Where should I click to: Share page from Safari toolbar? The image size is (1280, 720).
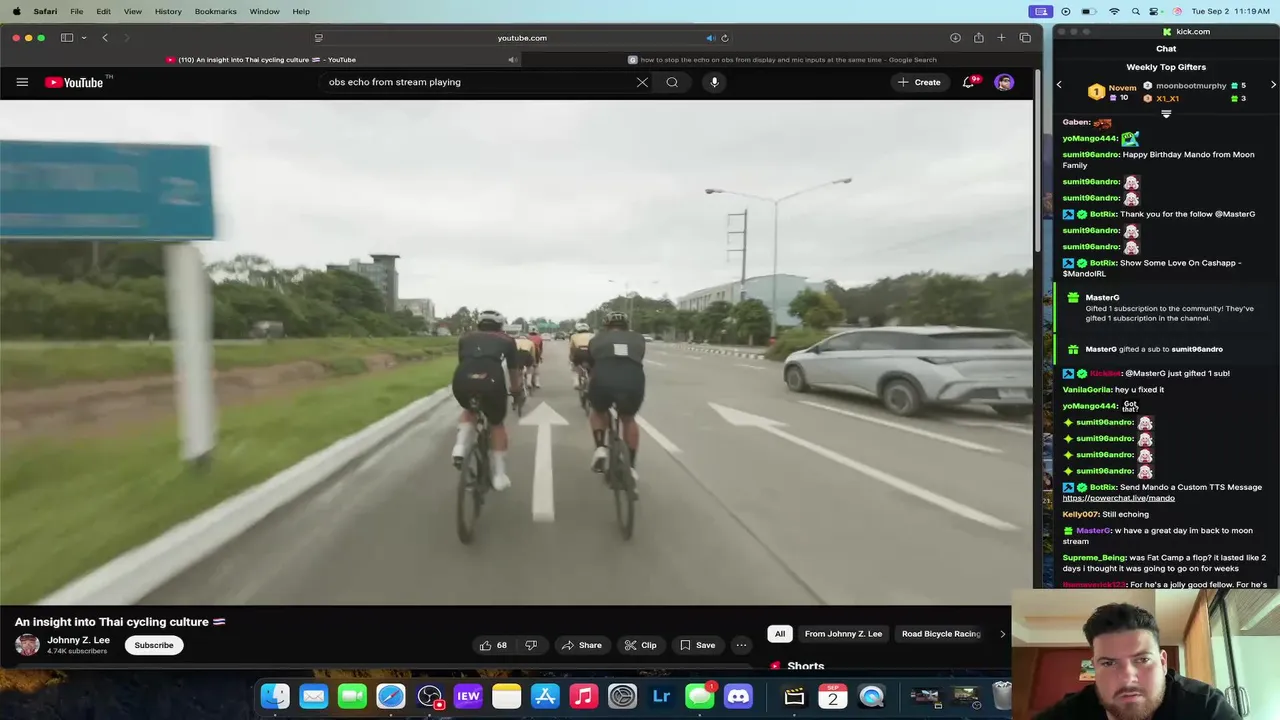(x=978, y=38)
